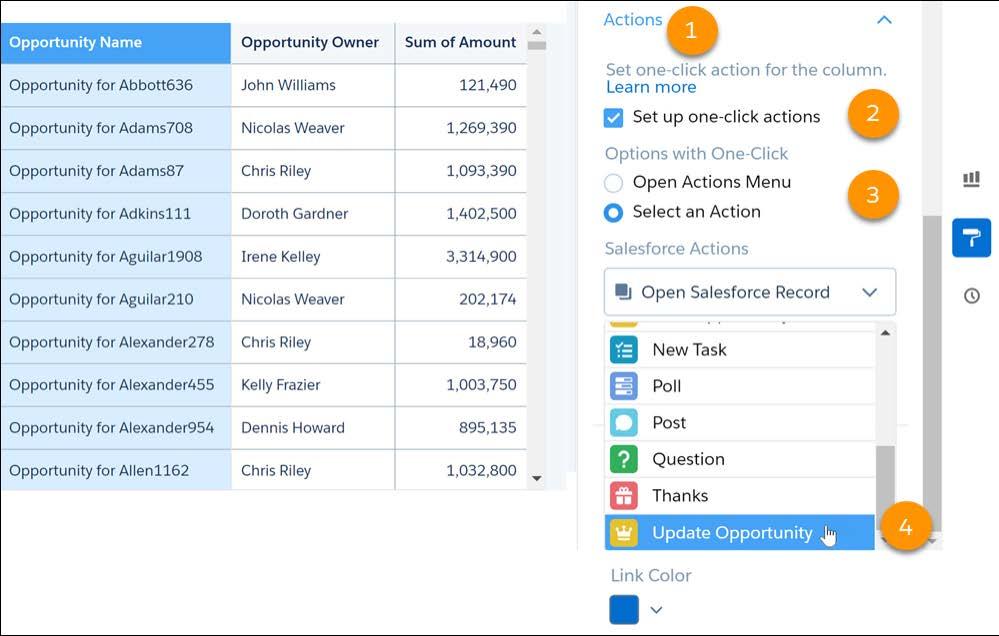Choose Question from the action list
Viewport: 999px width, 636px height.
(x=740, y=459)
